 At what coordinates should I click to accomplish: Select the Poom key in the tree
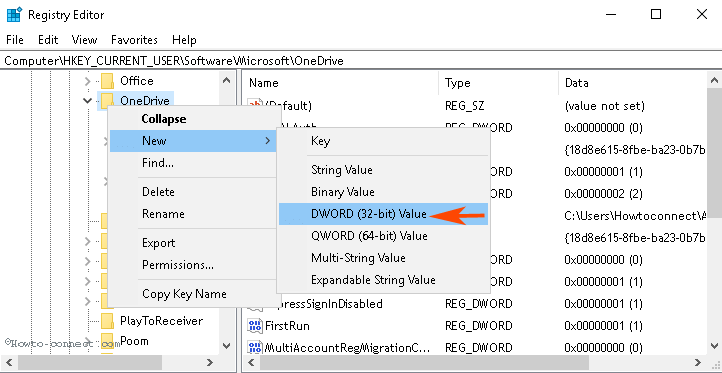click(x=134, y=341)
